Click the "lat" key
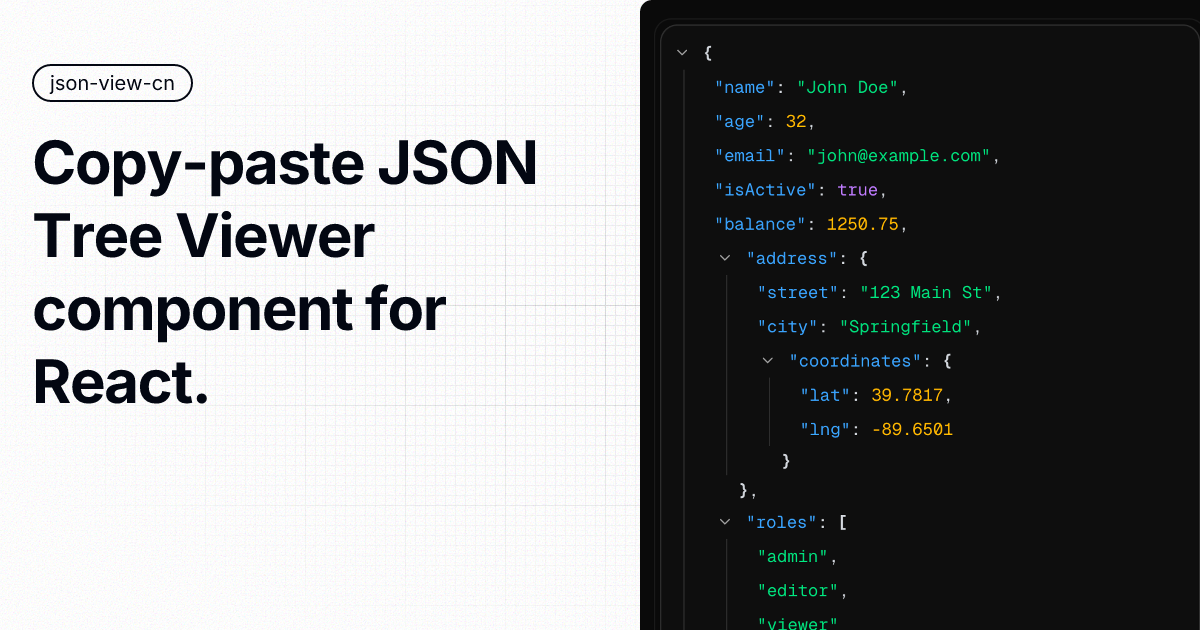1200x630 pixels. coord(825,395)
